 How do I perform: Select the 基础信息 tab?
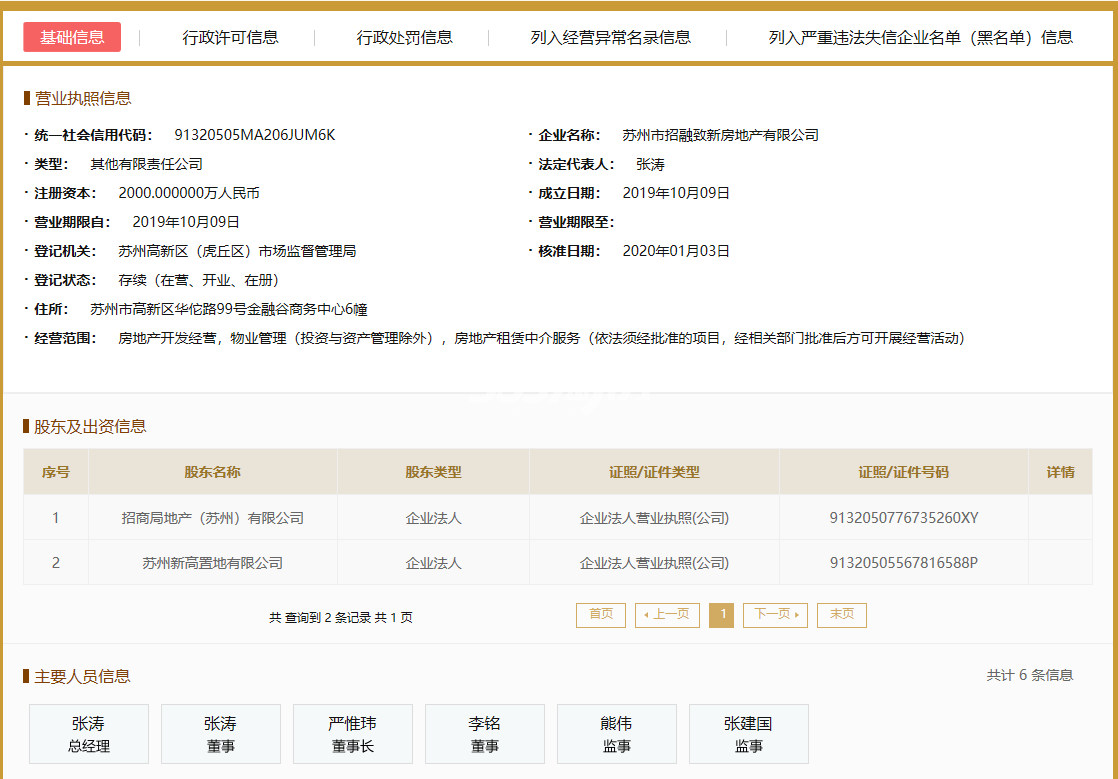[72, 37]
